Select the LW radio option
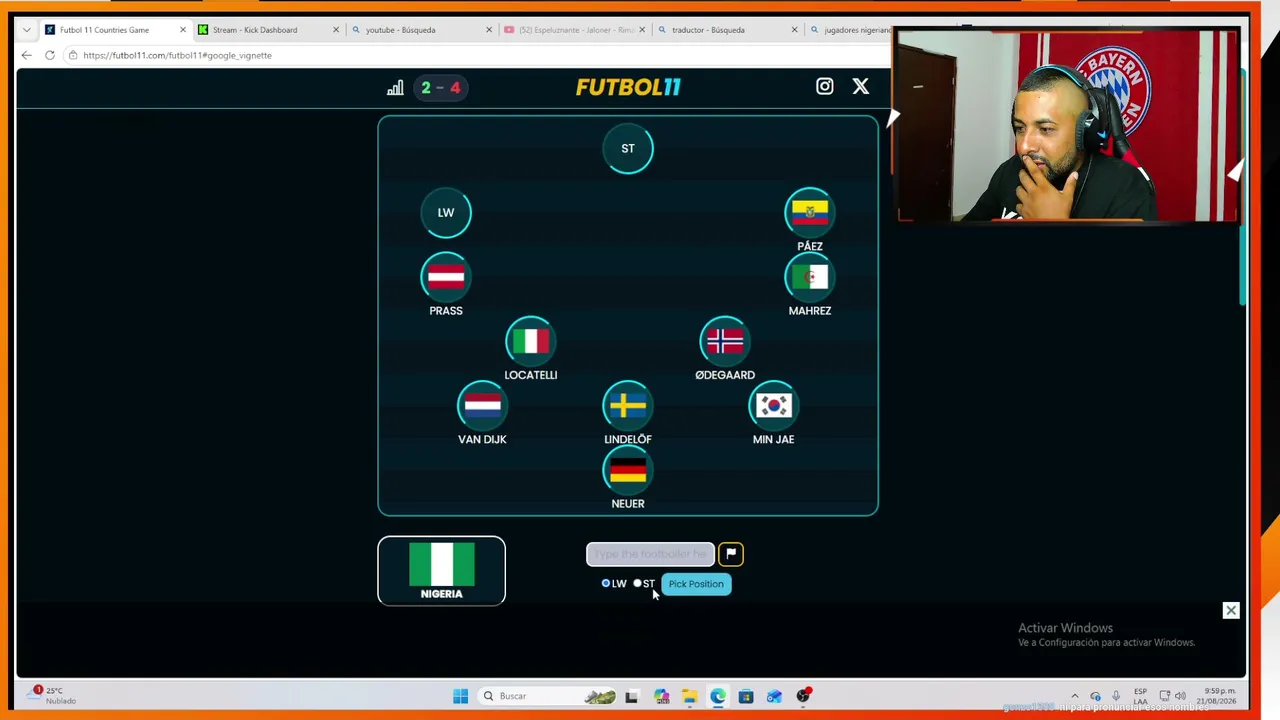 606,583
